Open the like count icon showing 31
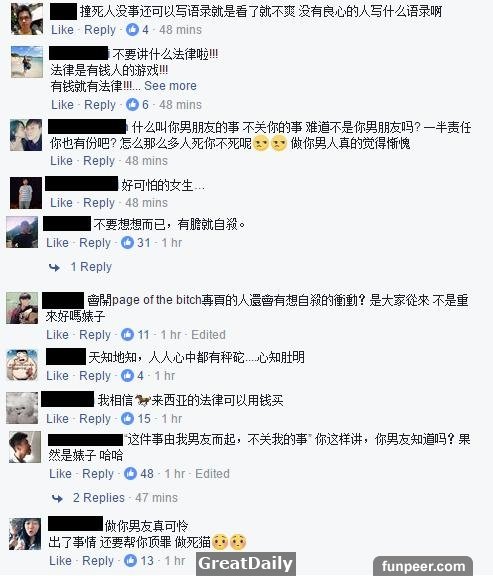493x576 pixels. click(x=127, y=242)
